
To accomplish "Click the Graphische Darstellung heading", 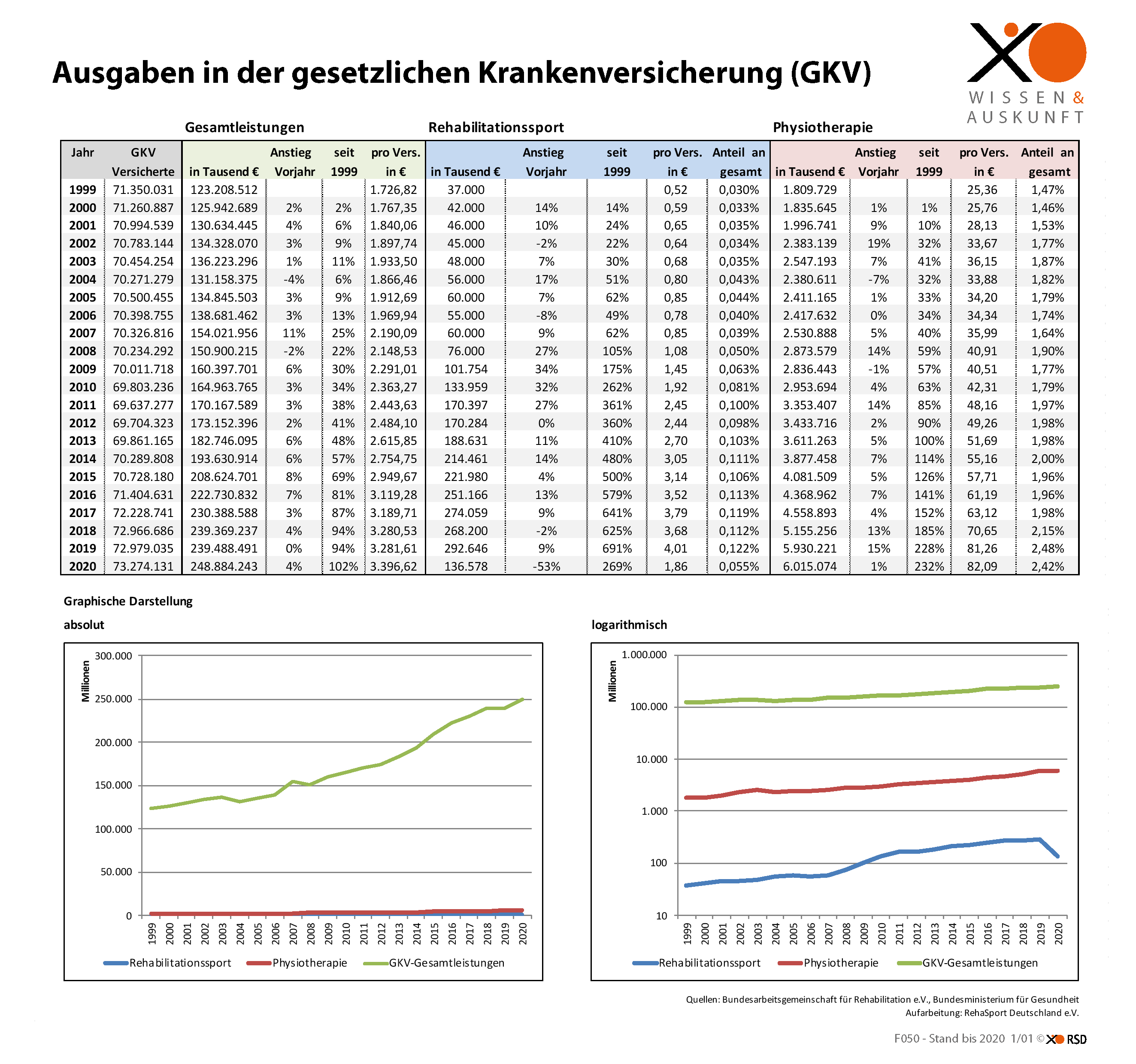I will click(x=128, y=601).
